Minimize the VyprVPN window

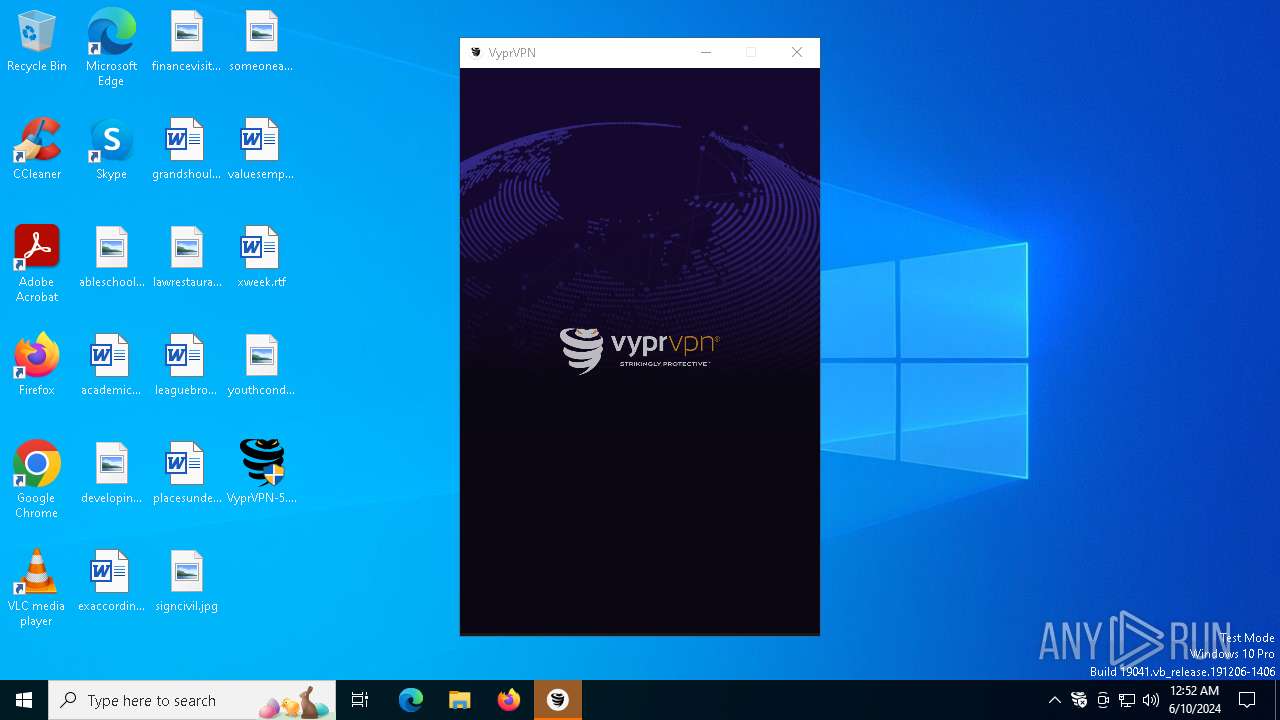(706, 53)
